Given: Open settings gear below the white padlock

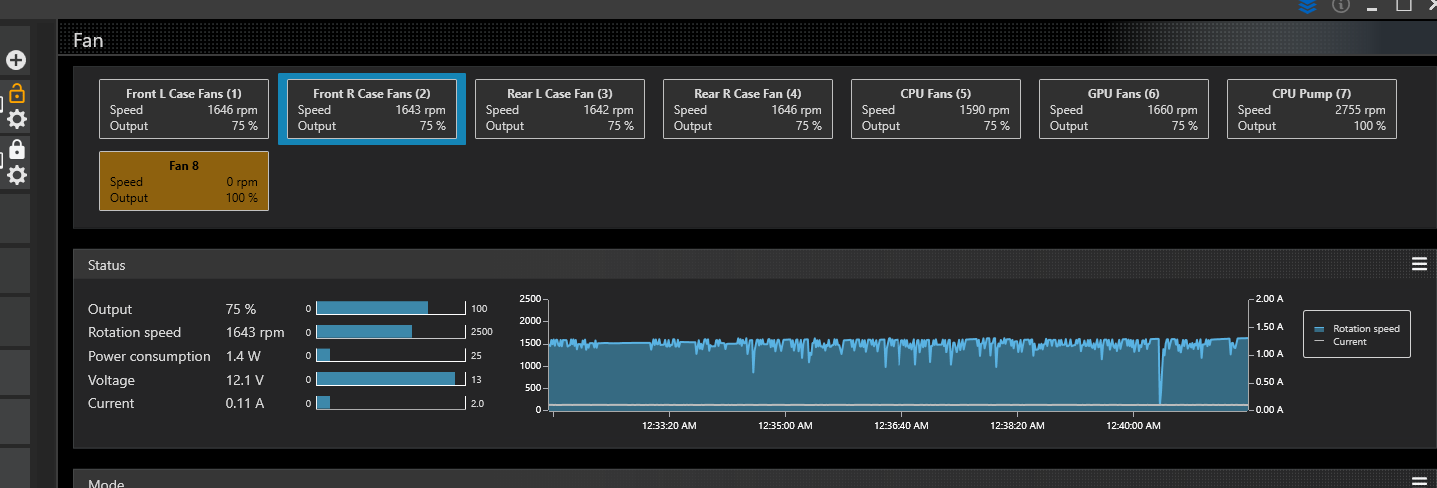Looking at the screenshot, I should (x=17, y=175).
